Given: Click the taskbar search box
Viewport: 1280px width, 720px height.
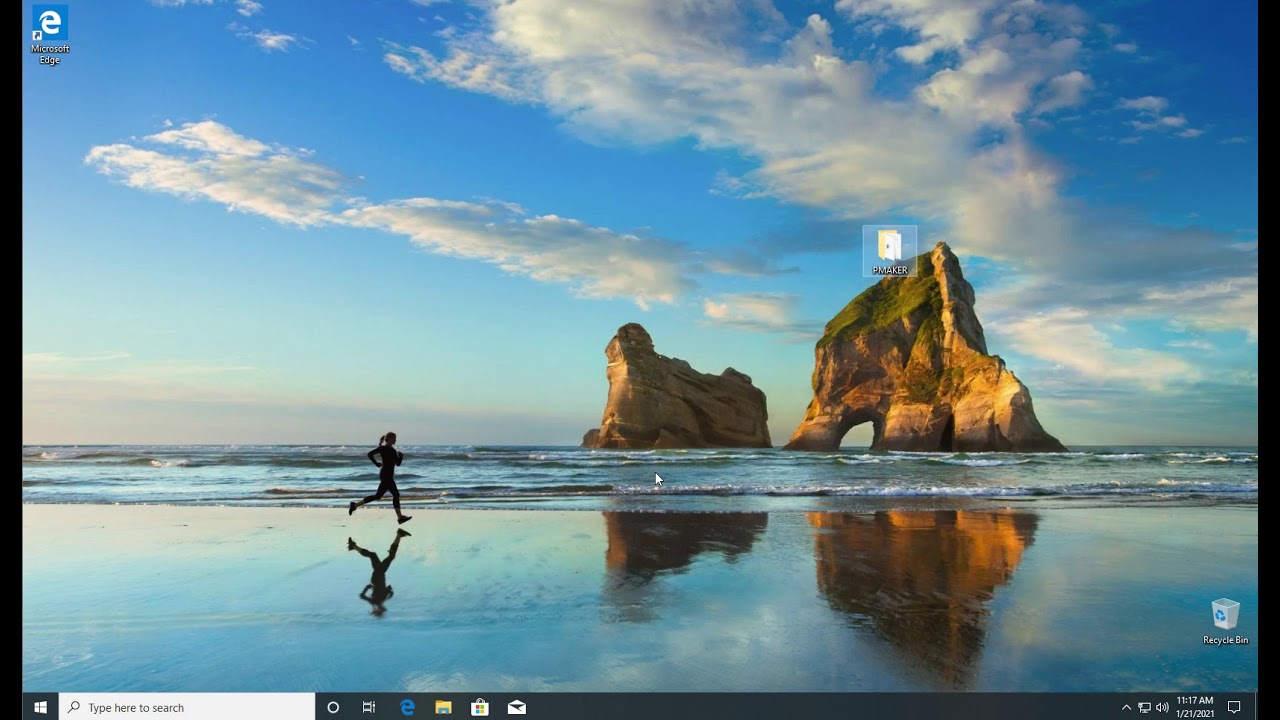Looking at the screenshot, I should click(187, 707).
